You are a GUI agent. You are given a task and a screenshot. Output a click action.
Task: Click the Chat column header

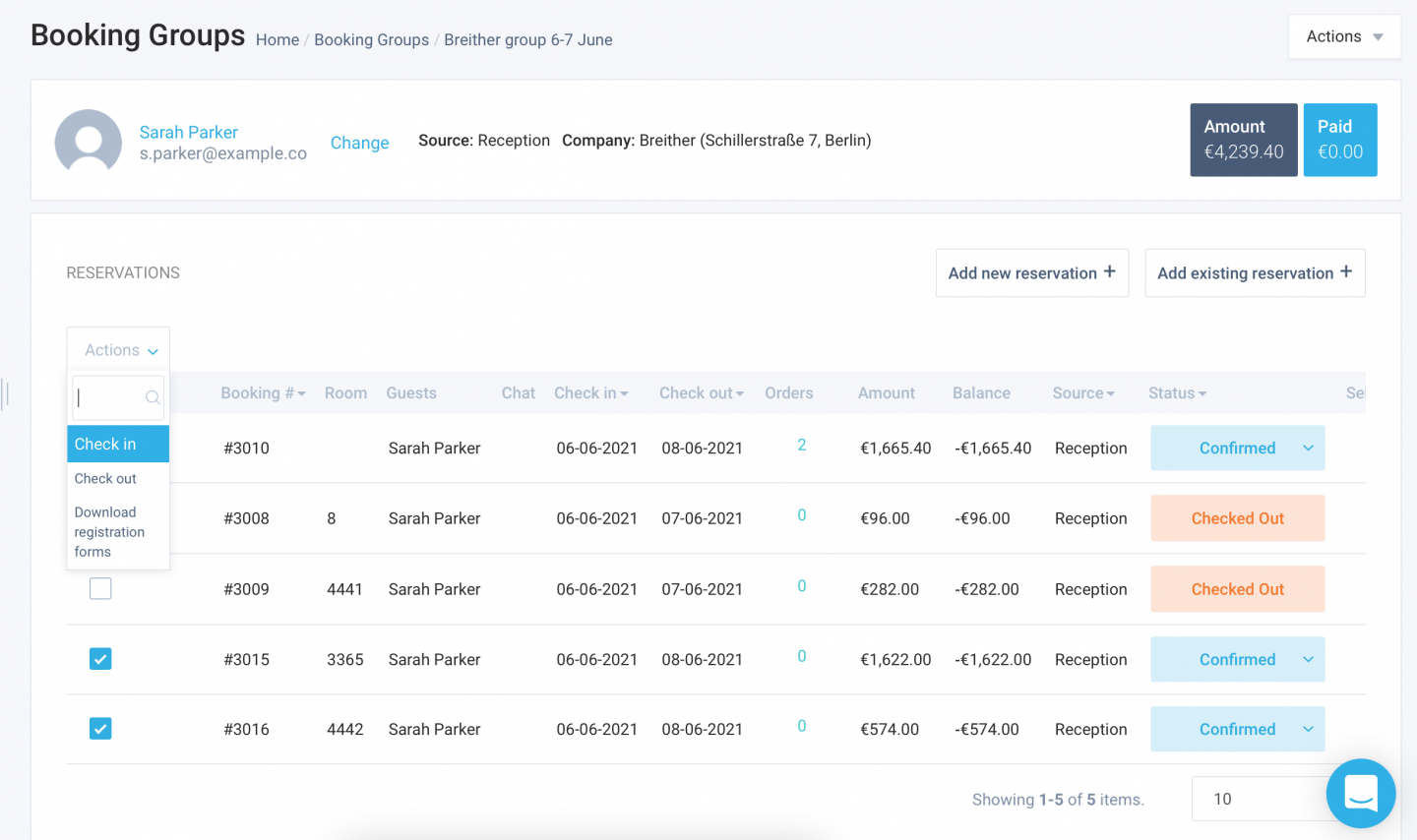click(x=519, y=392)
